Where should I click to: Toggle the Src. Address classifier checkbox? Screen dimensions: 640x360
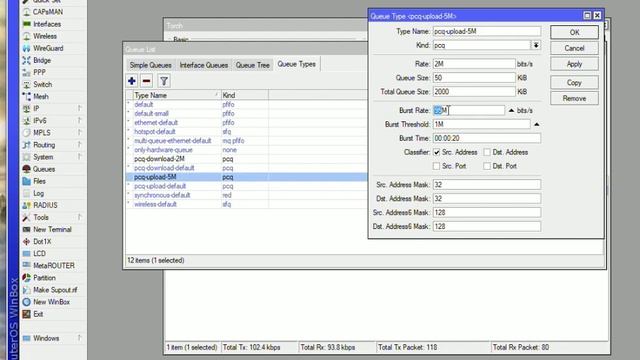[436, 152]
